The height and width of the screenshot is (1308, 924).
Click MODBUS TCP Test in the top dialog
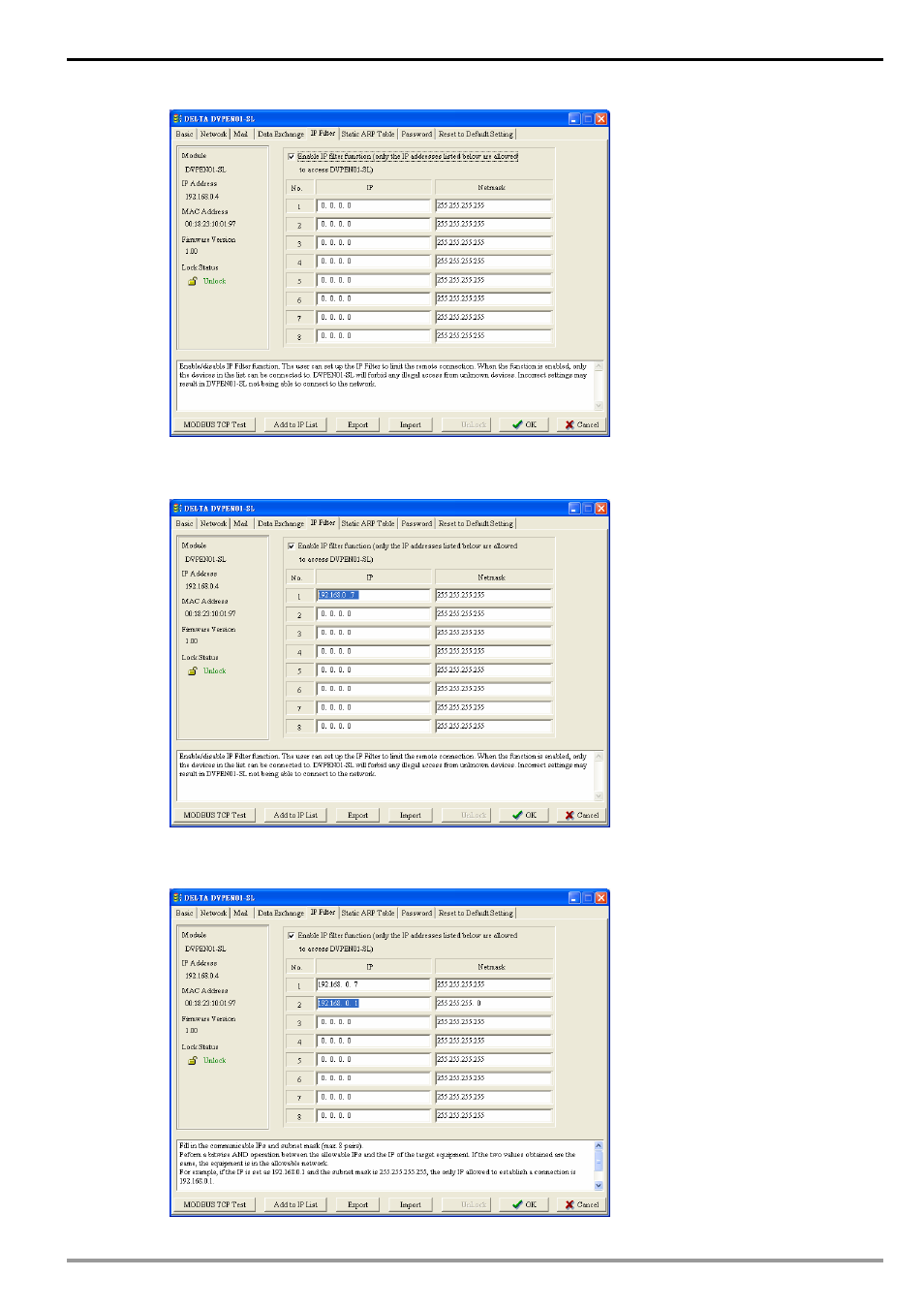(215, 425)
